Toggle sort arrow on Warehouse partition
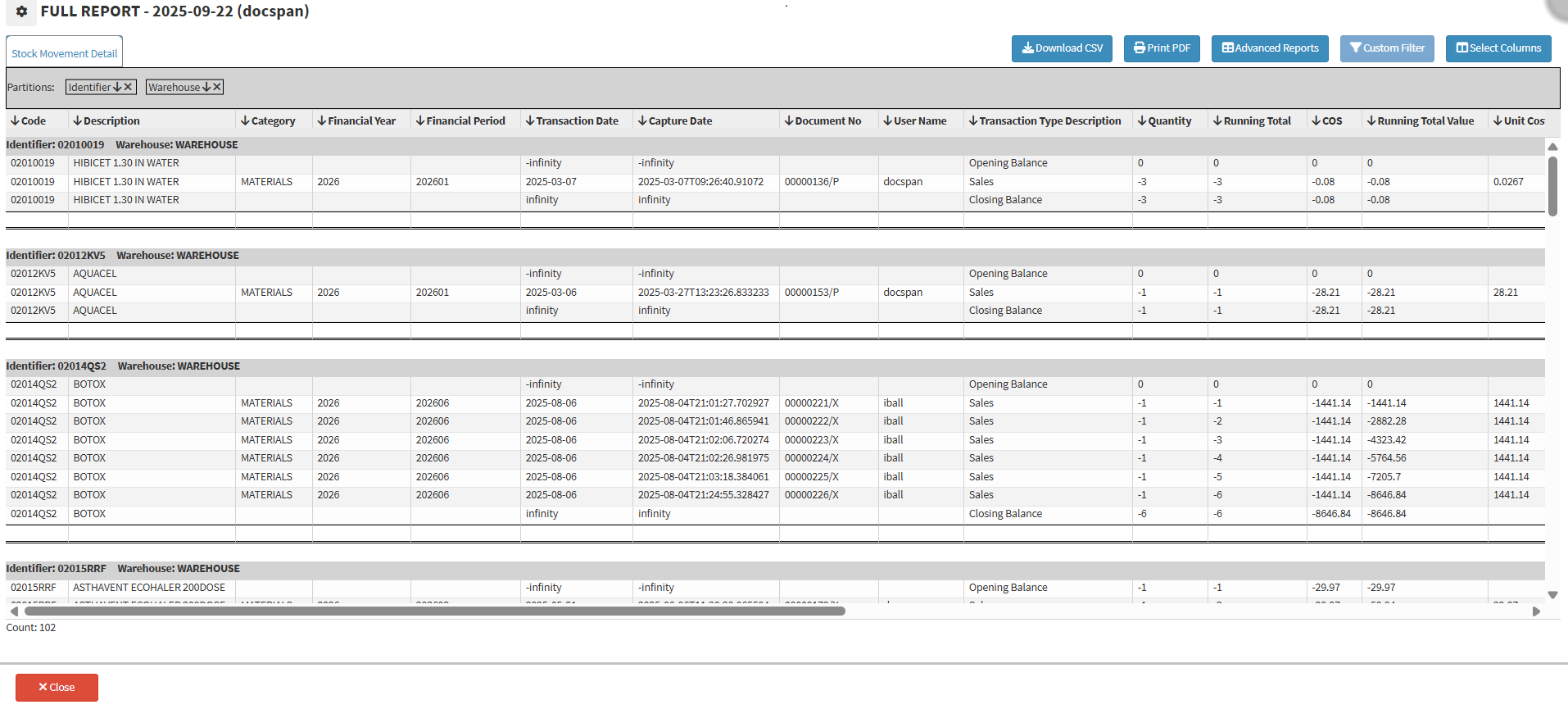 (x=206, y=87)
